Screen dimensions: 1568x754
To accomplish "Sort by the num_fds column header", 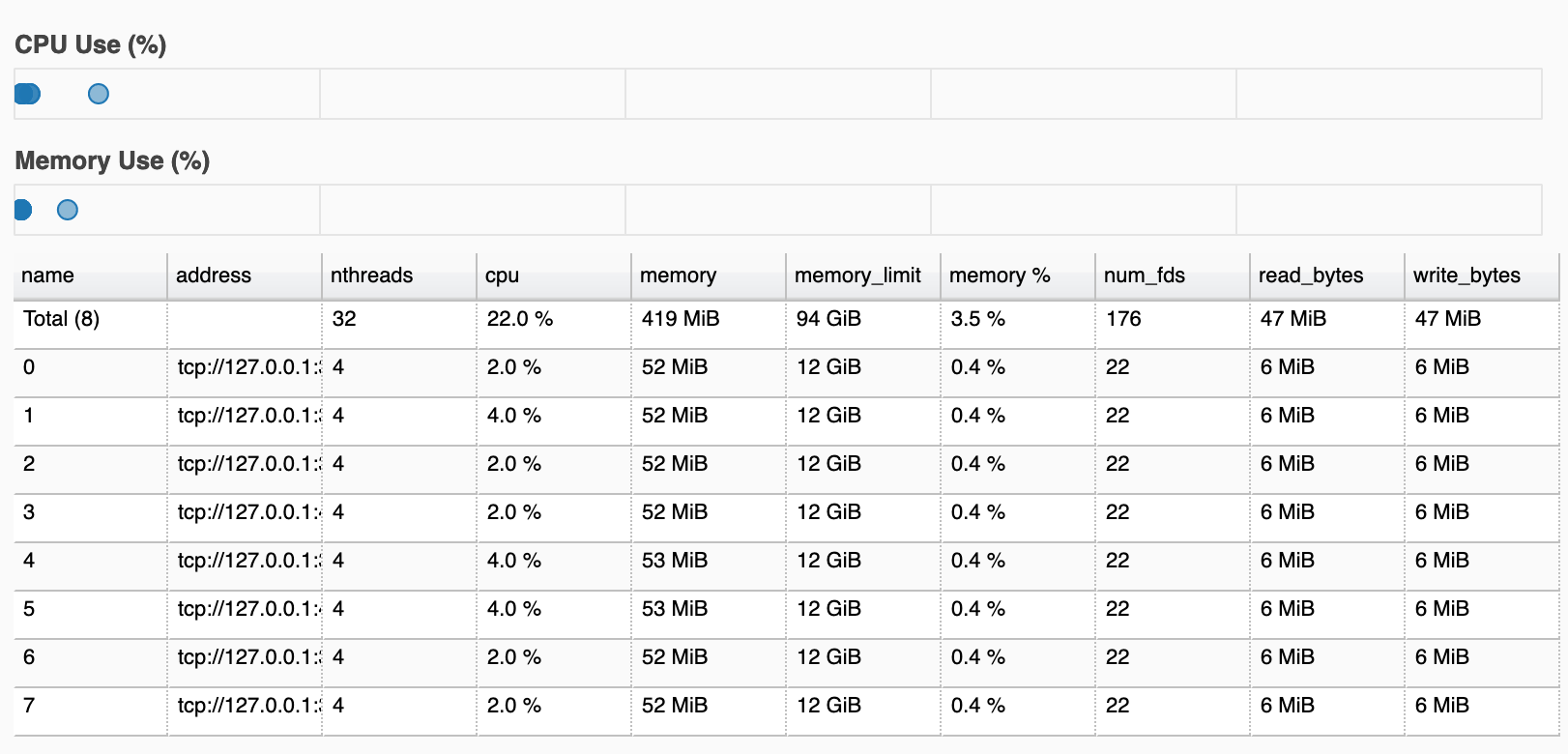I will [1144, 275].
